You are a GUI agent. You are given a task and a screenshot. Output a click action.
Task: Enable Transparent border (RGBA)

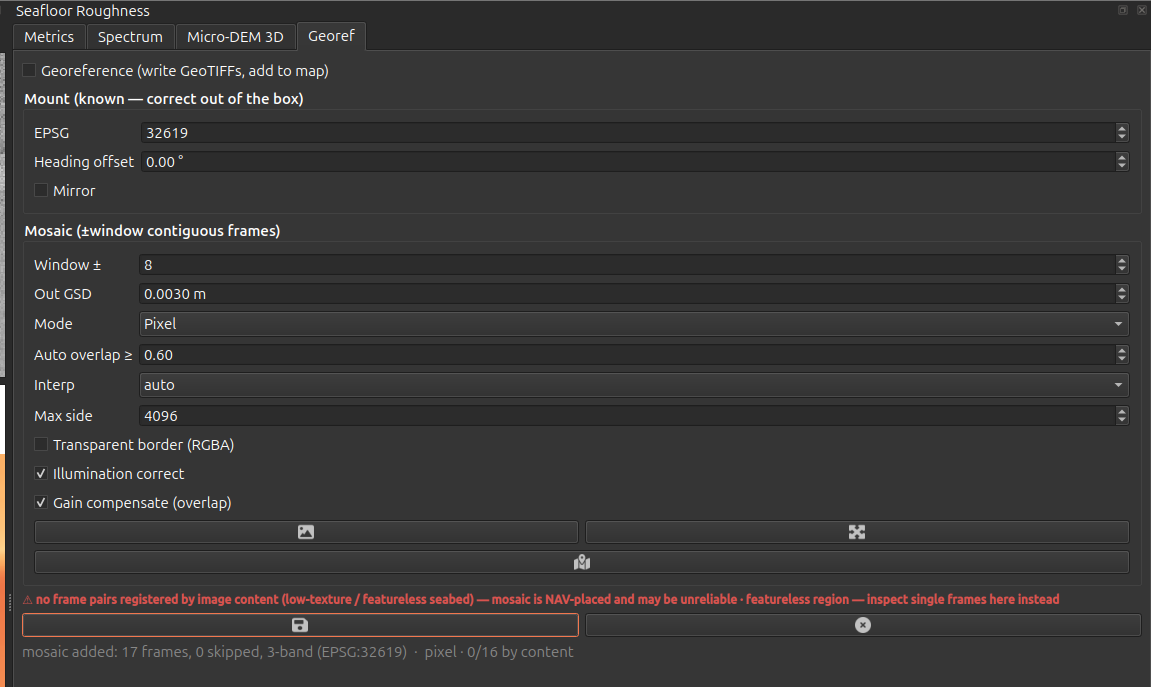pyautogui.click(x=41, y=445)
